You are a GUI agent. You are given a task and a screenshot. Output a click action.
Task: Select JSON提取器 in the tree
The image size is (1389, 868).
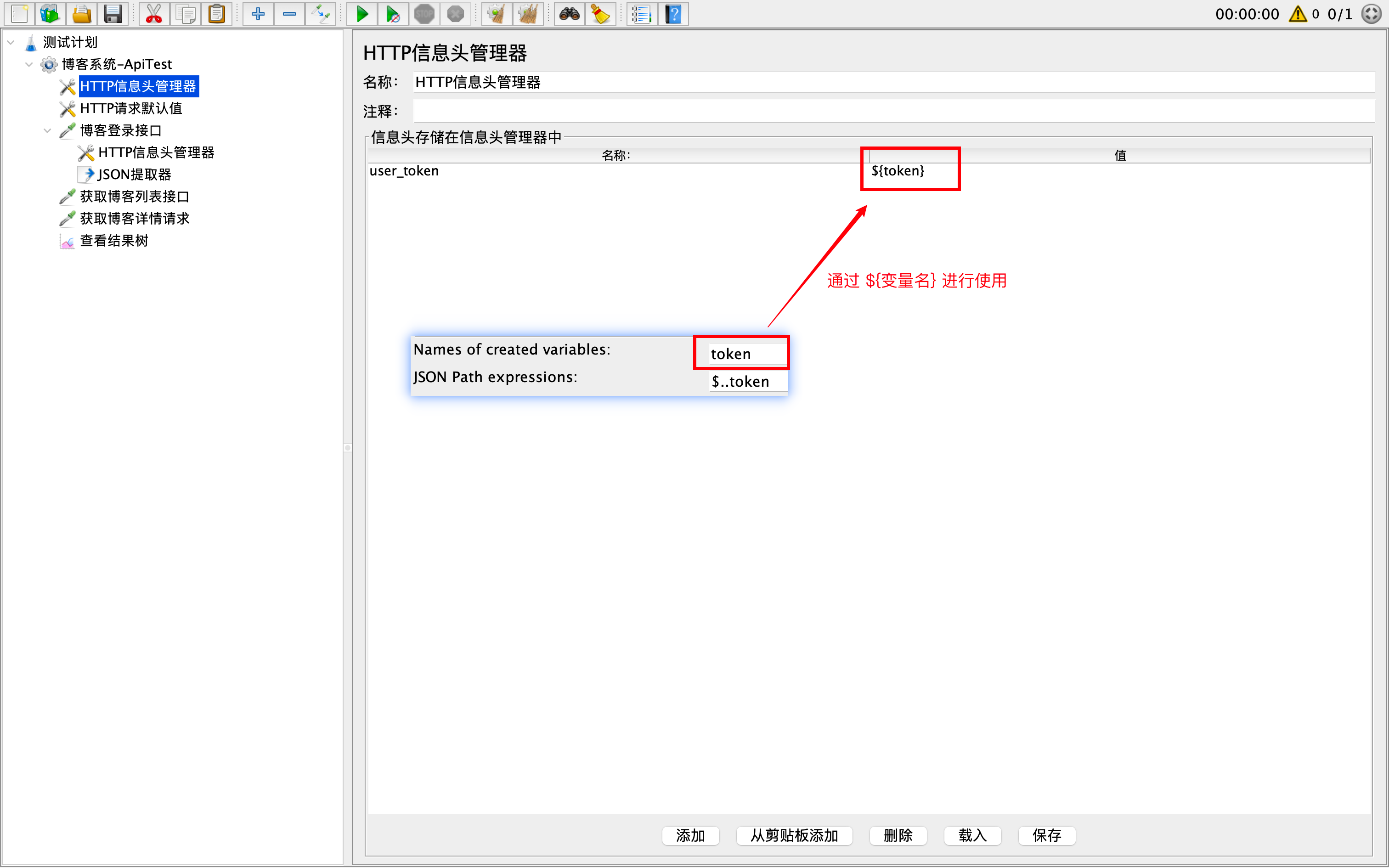[x=134, y=175]
